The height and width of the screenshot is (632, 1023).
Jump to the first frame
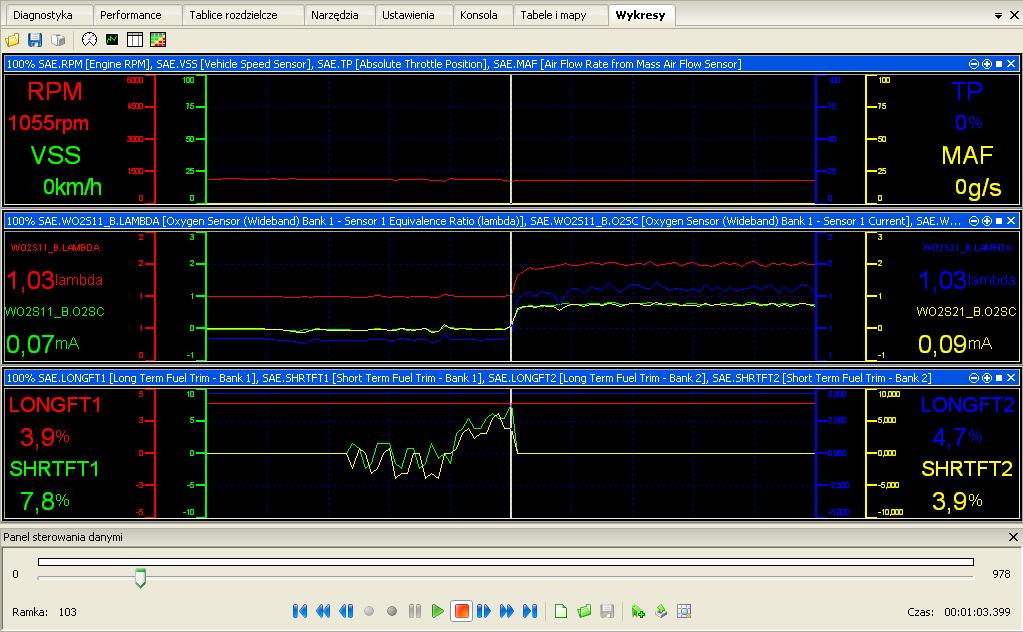tap(299, 611)
